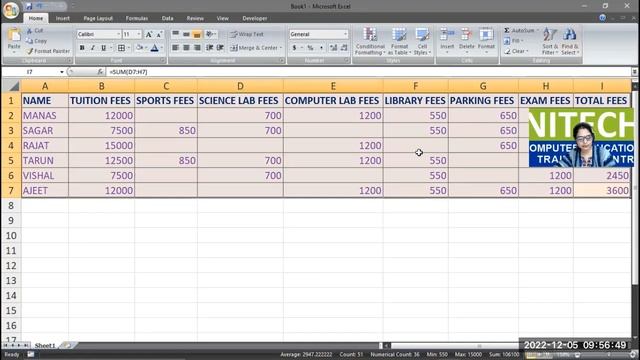Image resolution: width=640 pixels, height=360 pixels.
Task: Open Microsoft Office Excel Help icon
Action: pos(602,18)
